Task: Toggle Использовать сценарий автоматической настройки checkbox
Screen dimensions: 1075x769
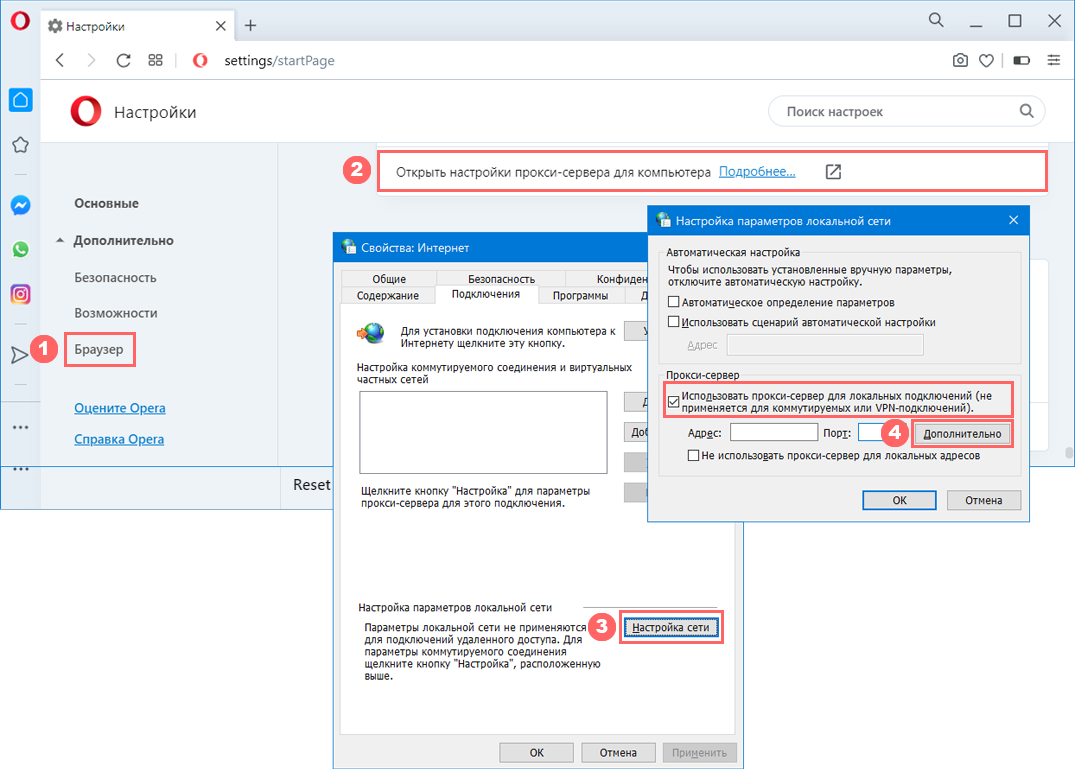Action: [x=674, y=322]
